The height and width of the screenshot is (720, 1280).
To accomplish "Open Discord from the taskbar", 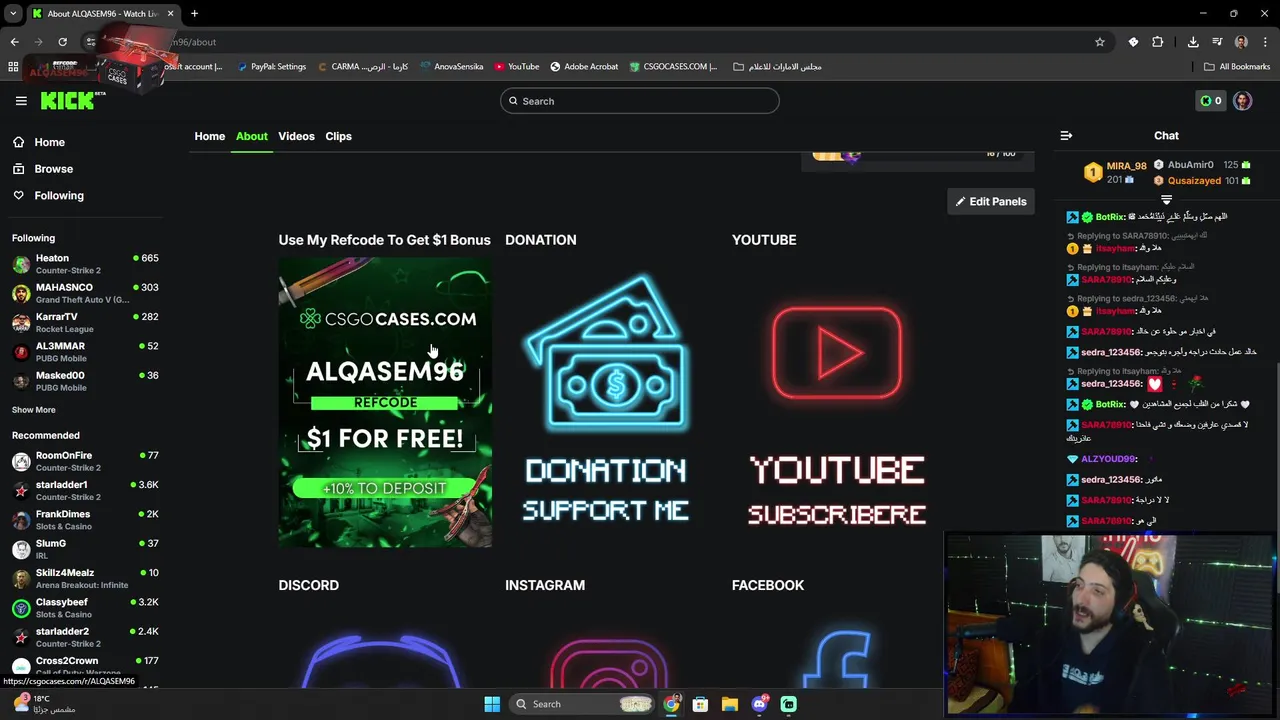I will pos(759,704).
